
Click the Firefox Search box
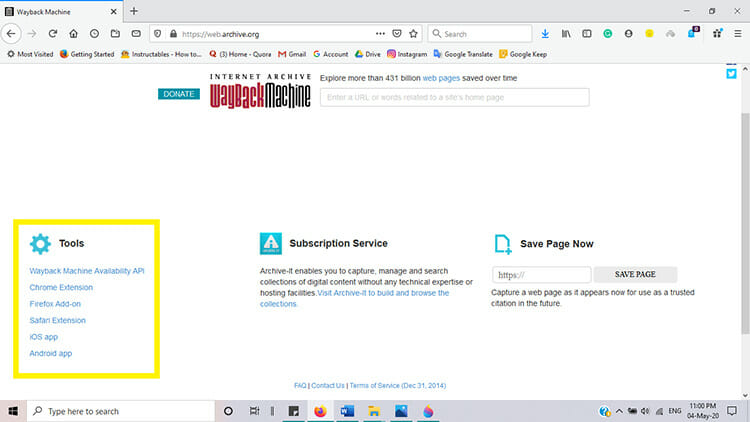pyautogui.click(x=480, y=34)
